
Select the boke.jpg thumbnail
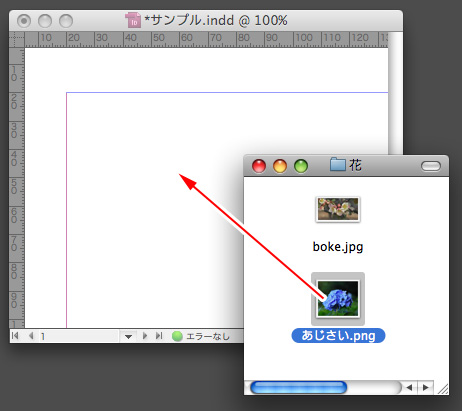tap(338, 209)
